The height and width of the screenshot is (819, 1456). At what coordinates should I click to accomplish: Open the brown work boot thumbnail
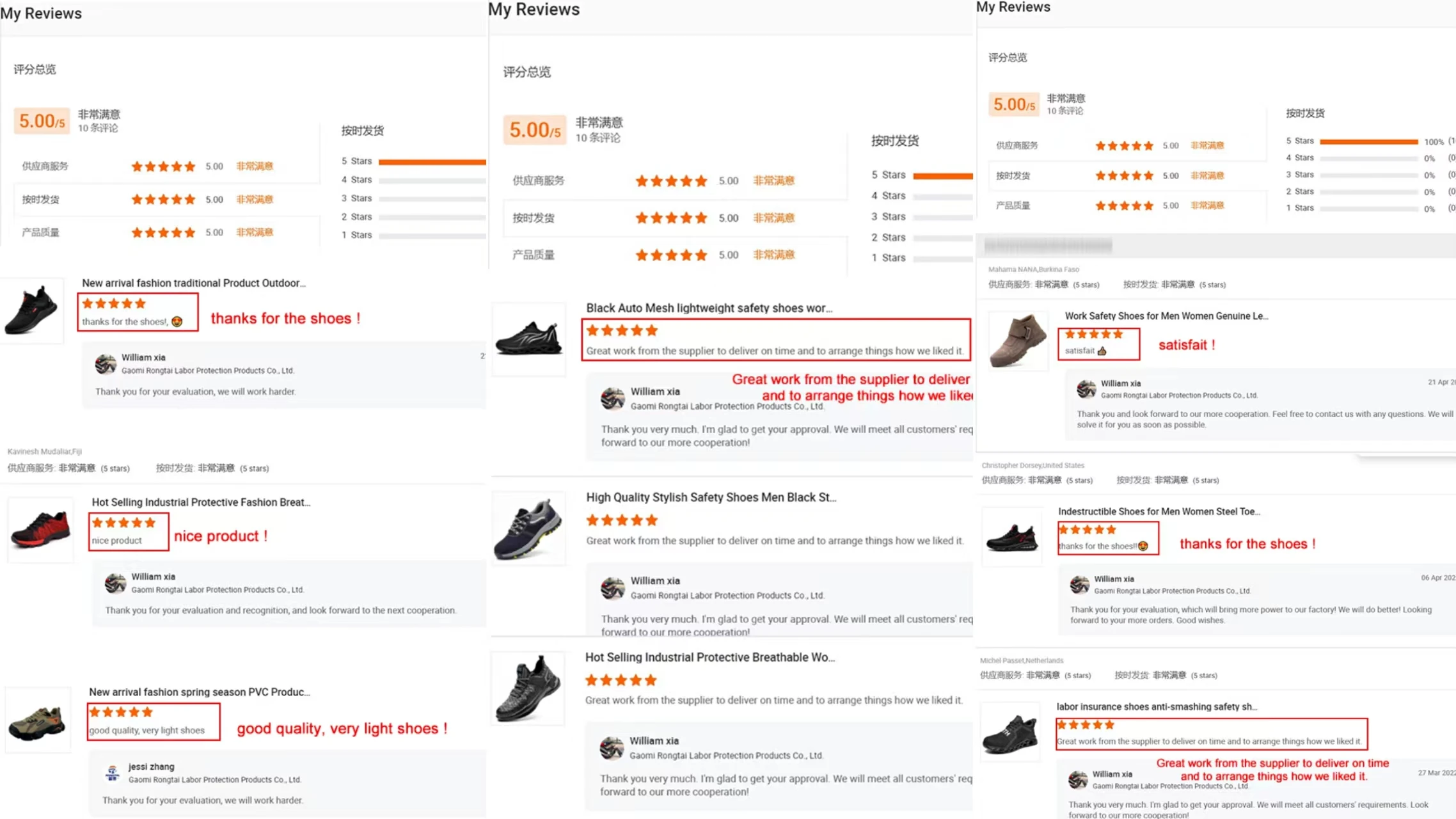click(1017, 340)
